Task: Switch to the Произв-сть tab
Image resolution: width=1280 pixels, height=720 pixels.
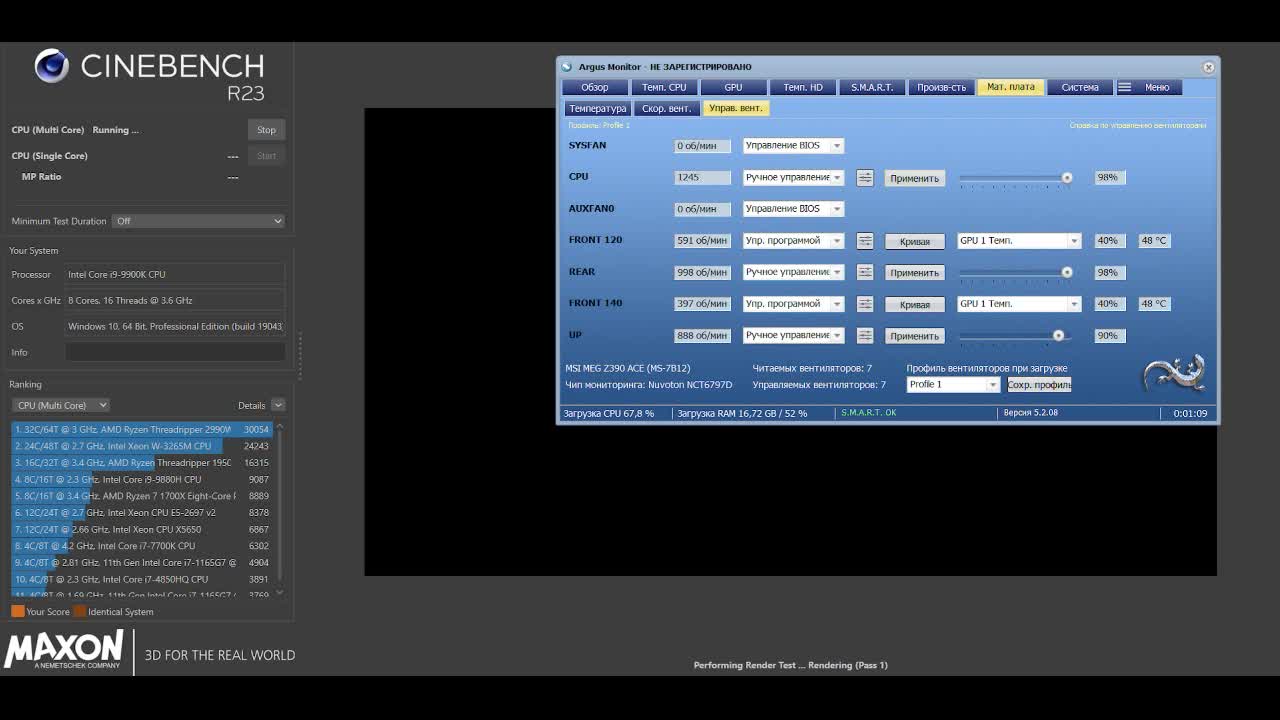Action: (x=942, y=87)
